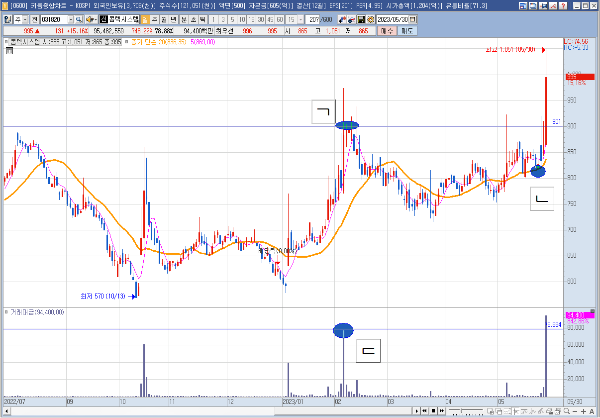
Task: Click the play button in bottom playback bar
Action: coord(417,411)
